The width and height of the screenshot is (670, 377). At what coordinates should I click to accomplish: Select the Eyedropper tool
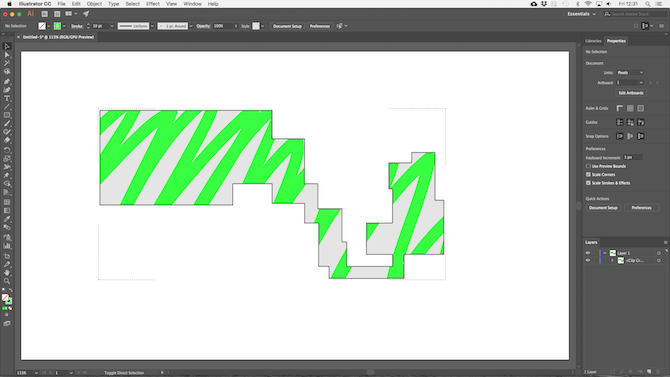[7, 219]
